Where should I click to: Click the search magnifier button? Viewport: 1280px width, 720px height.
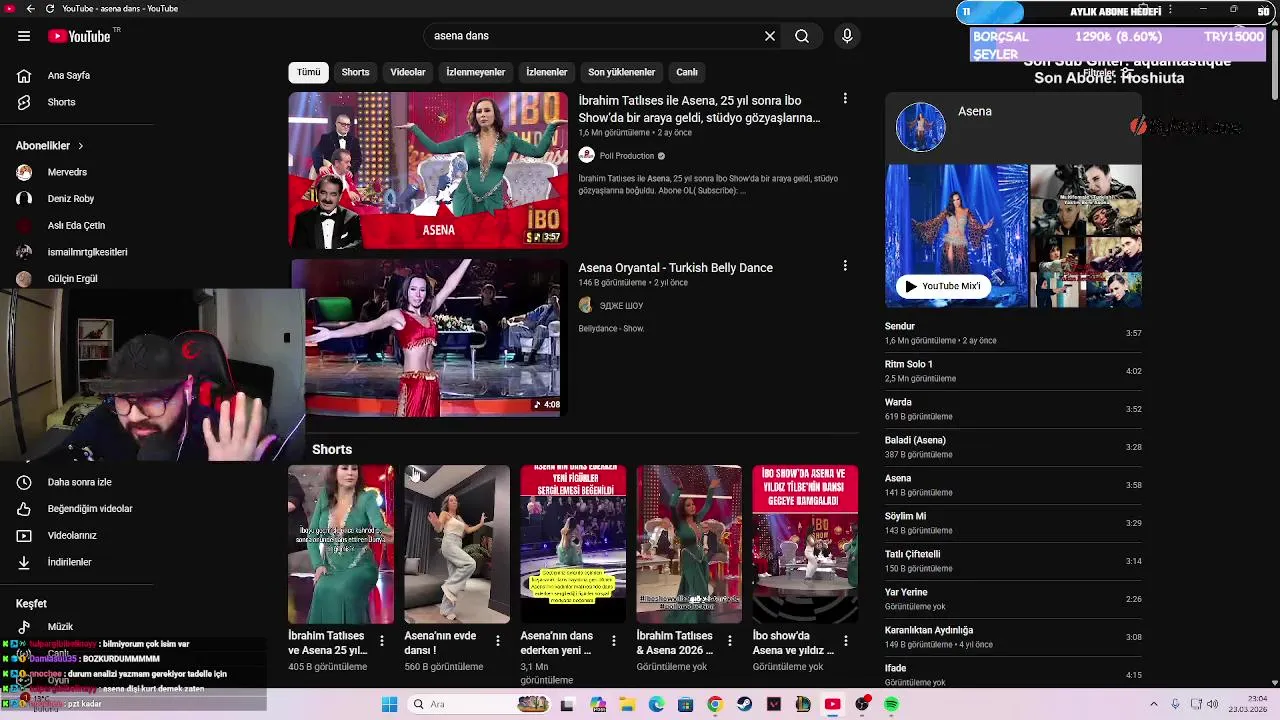click(x=802, y=36)
